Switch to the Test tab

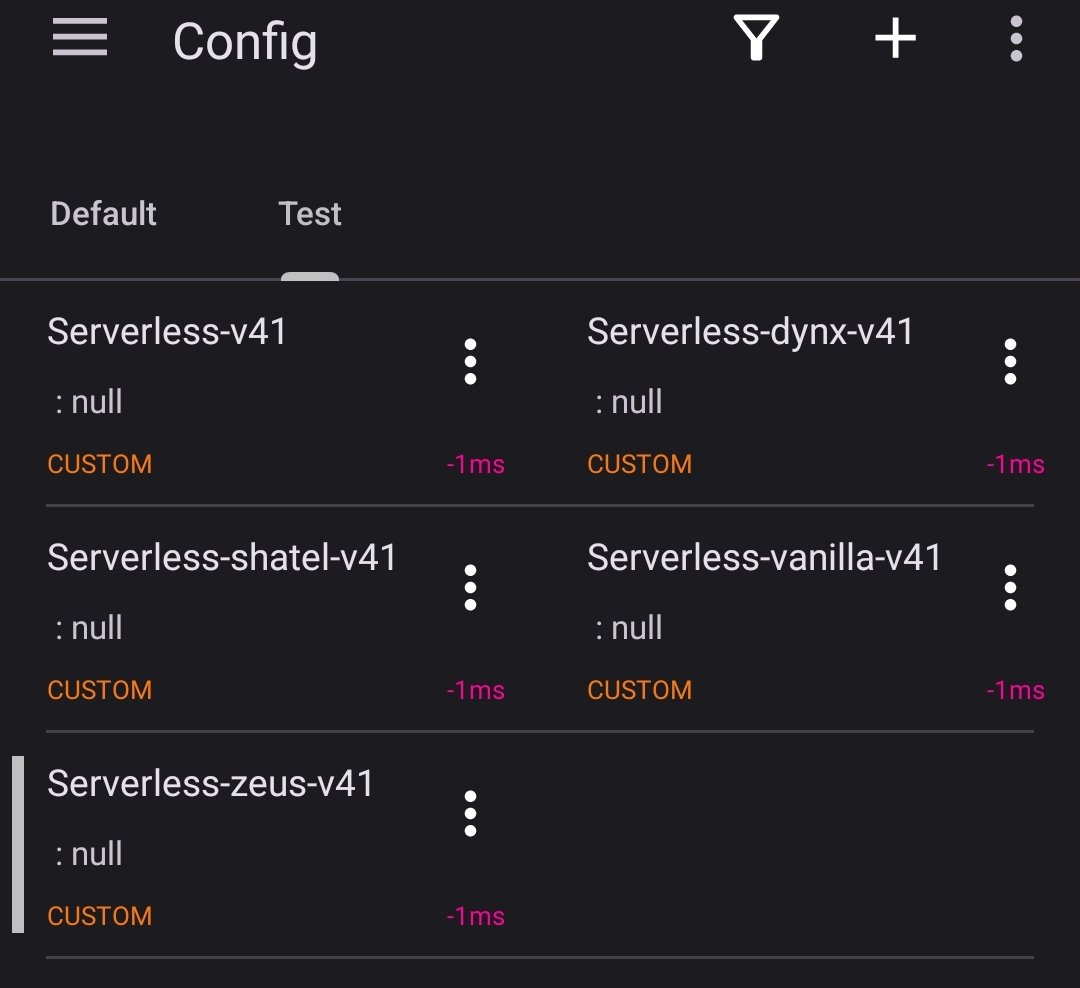[x=310, y=214]
